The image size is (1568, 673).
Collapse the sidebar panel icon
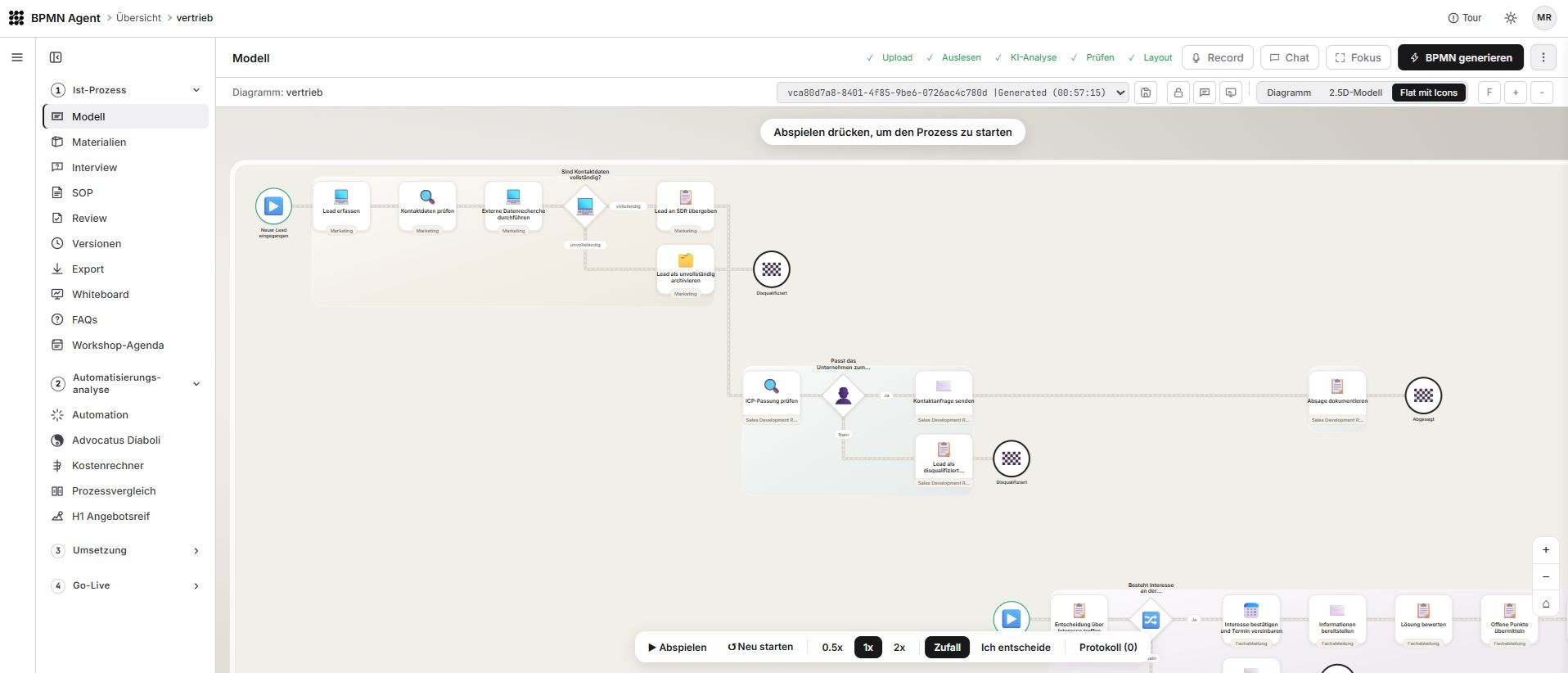pyautogui.click(x=56, y=57)
